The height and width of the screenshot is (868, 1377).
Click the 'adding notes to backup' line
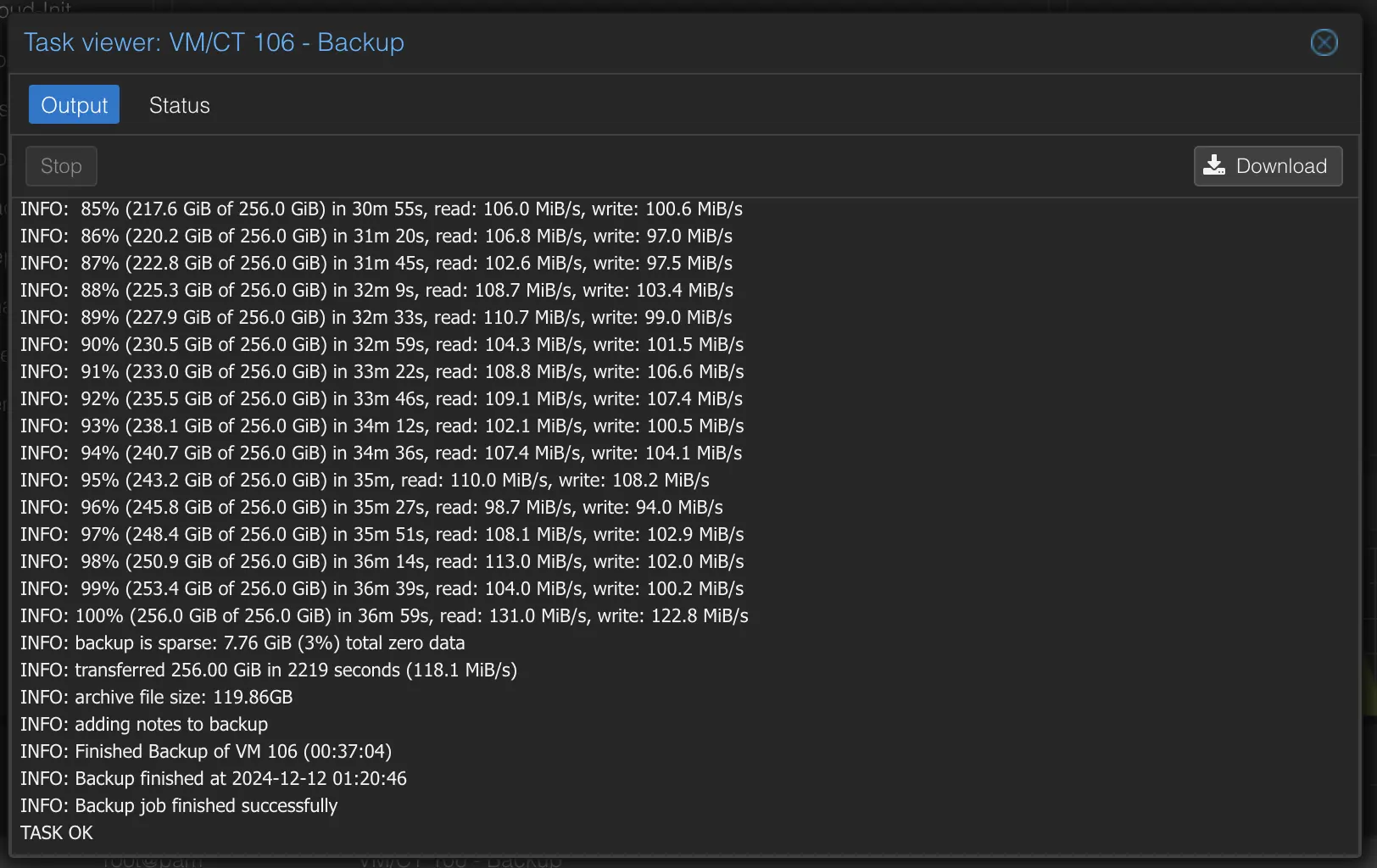pyautogui.click(x=144, y=724)
